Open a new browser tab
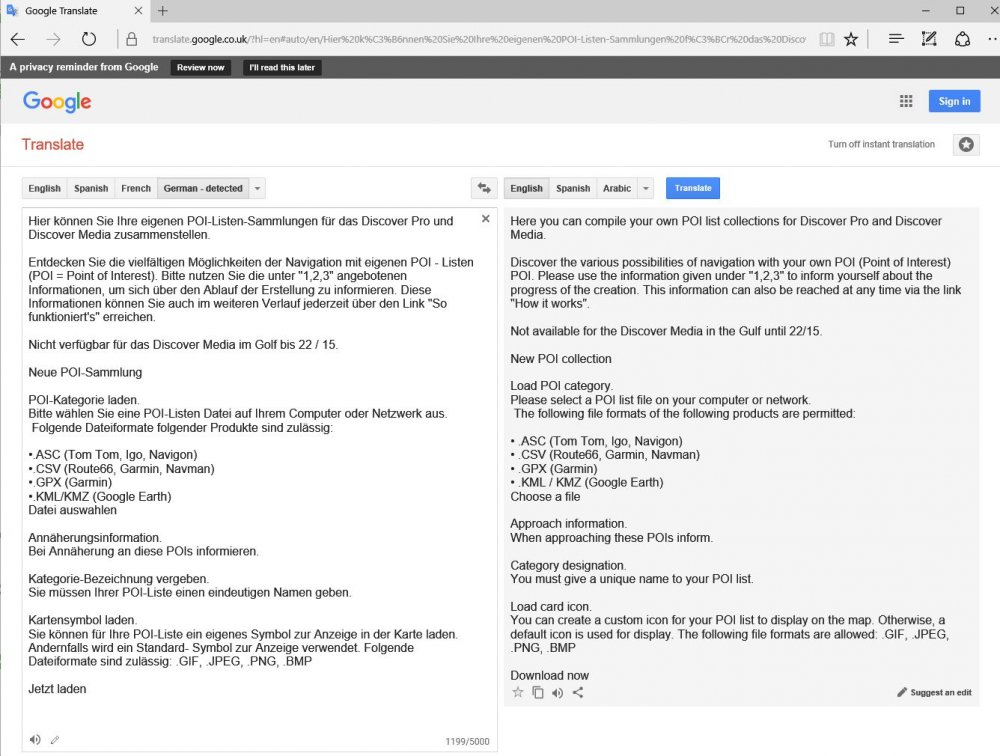This screenshot has width=1000, height=756. 163,11
